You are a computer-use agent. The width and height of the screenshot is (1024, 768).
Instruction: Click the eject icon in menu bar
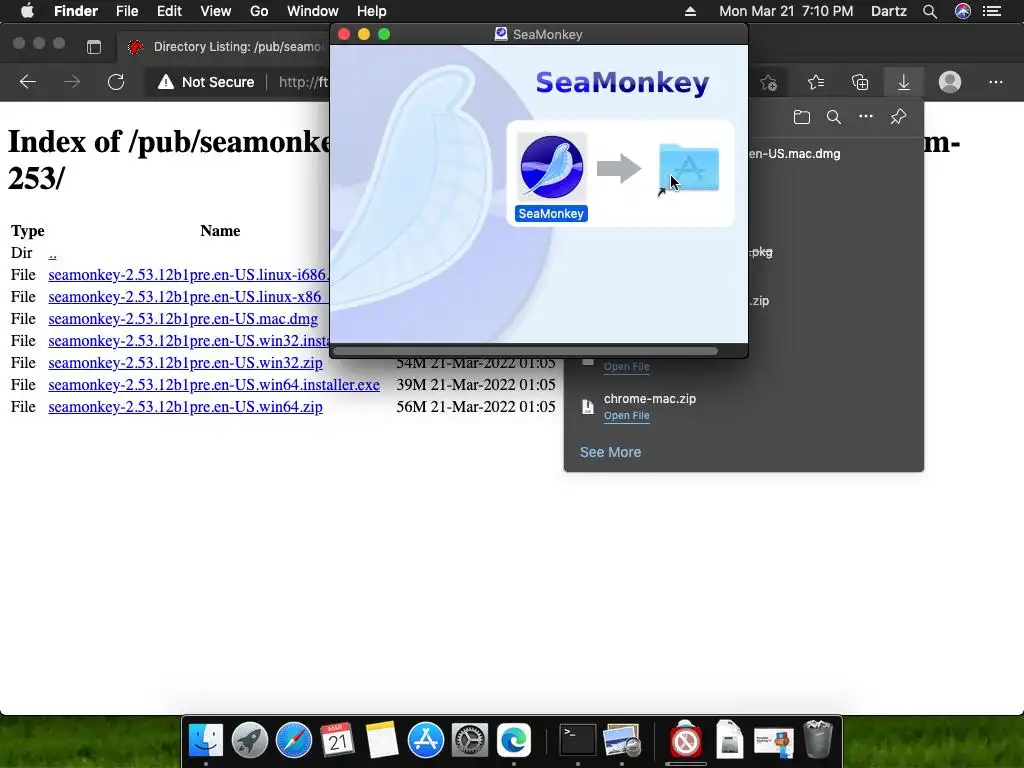click(690, 11)
